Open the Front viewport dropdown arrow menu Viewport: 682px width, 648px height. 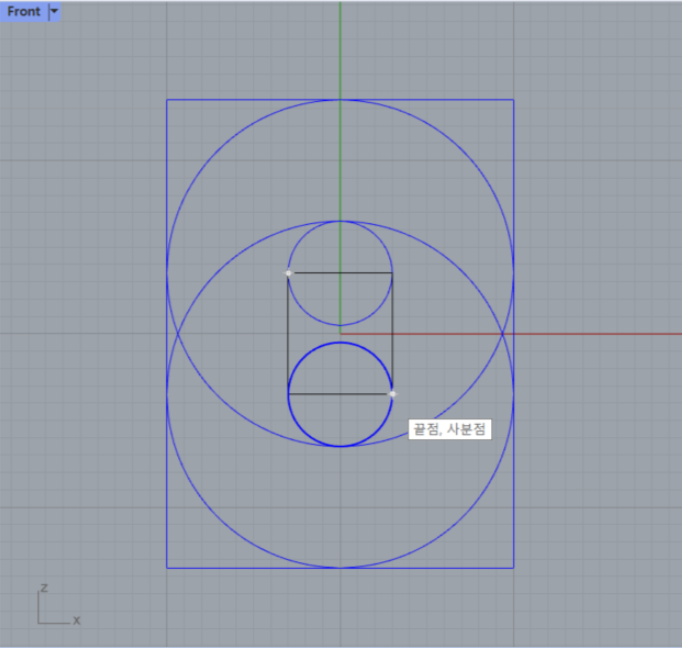point(54,11)
